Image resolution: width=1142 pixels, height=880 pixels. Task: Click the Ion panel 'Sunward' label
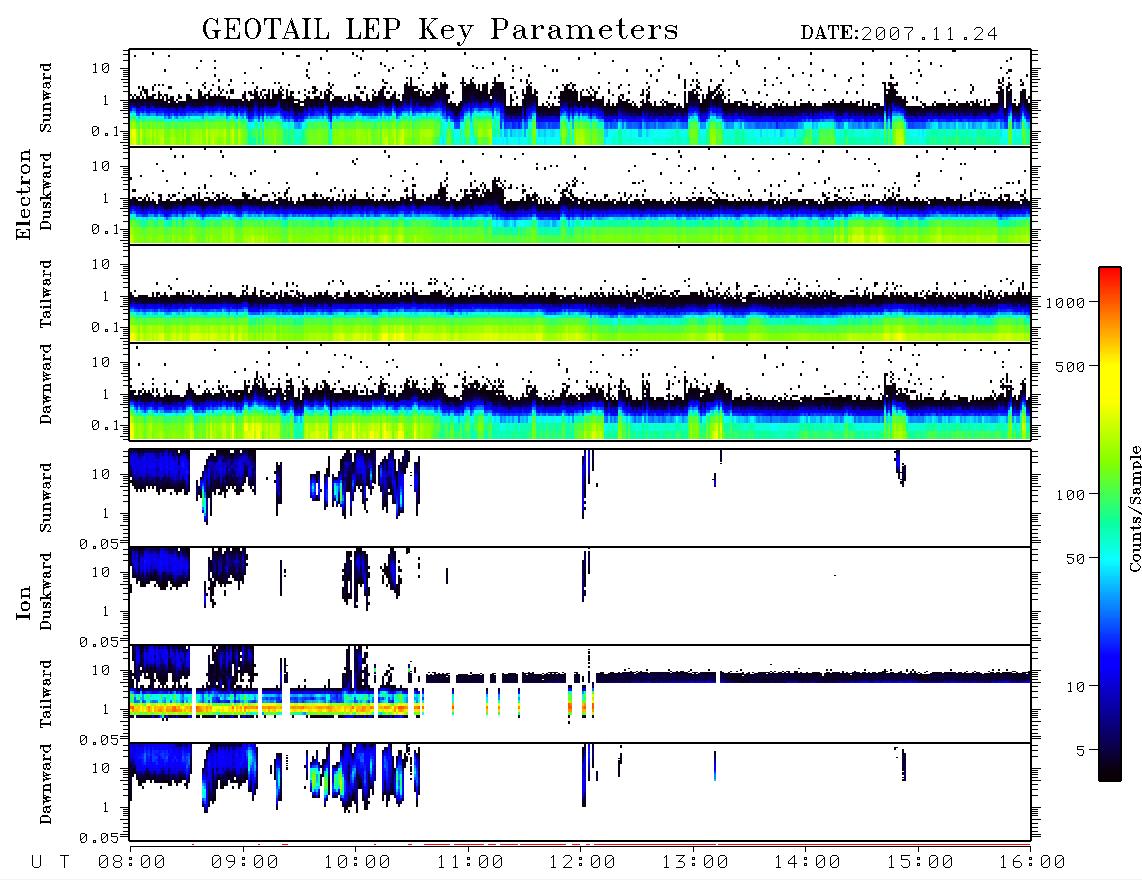[x=46, y=498]
